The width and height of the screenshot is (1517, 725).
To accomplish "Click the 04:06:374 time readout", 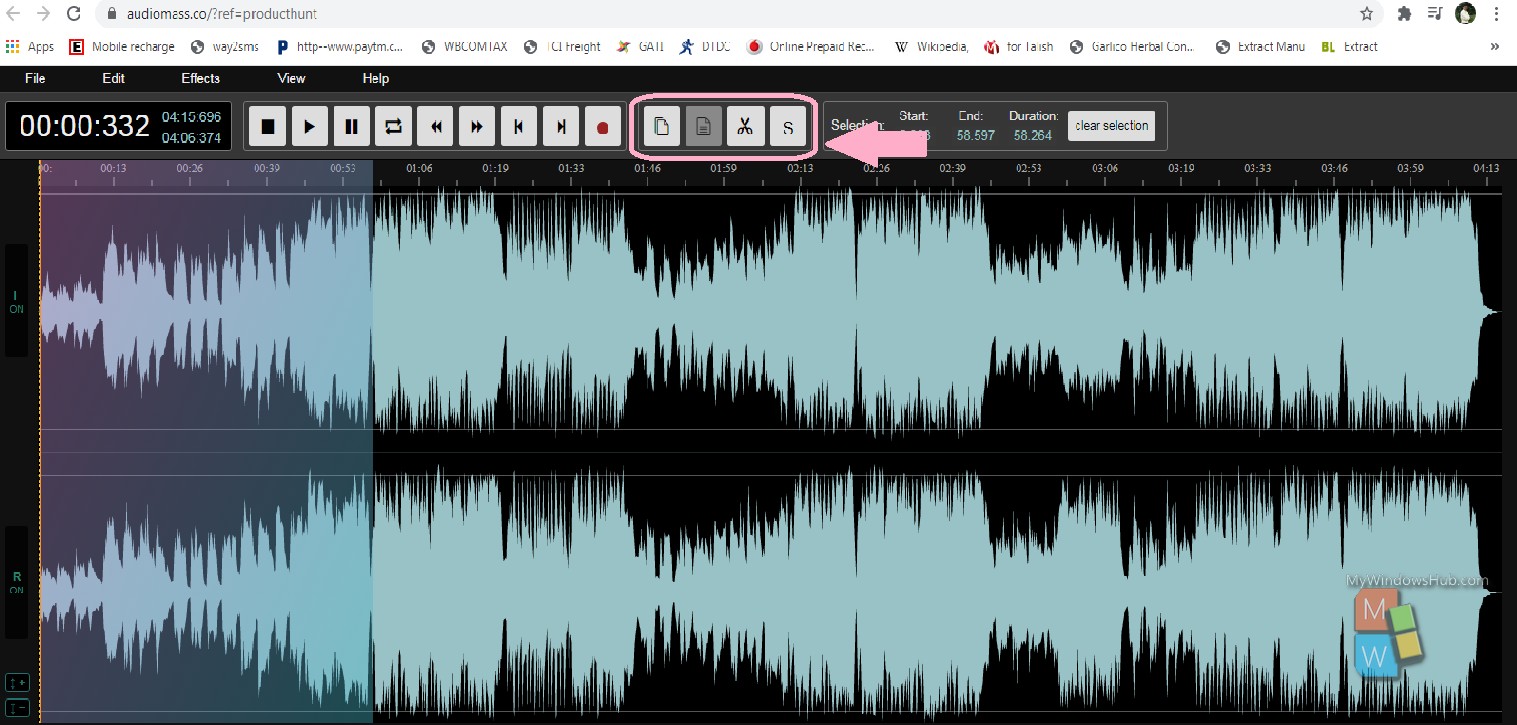I will pos(191,138).
